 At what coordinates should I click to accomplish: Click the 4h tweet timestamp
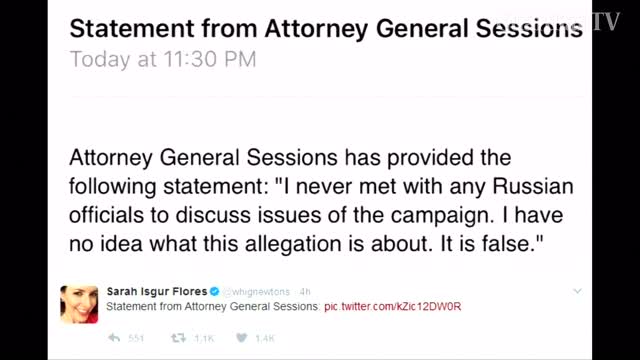pyautogui.click(x=305, y=292)
